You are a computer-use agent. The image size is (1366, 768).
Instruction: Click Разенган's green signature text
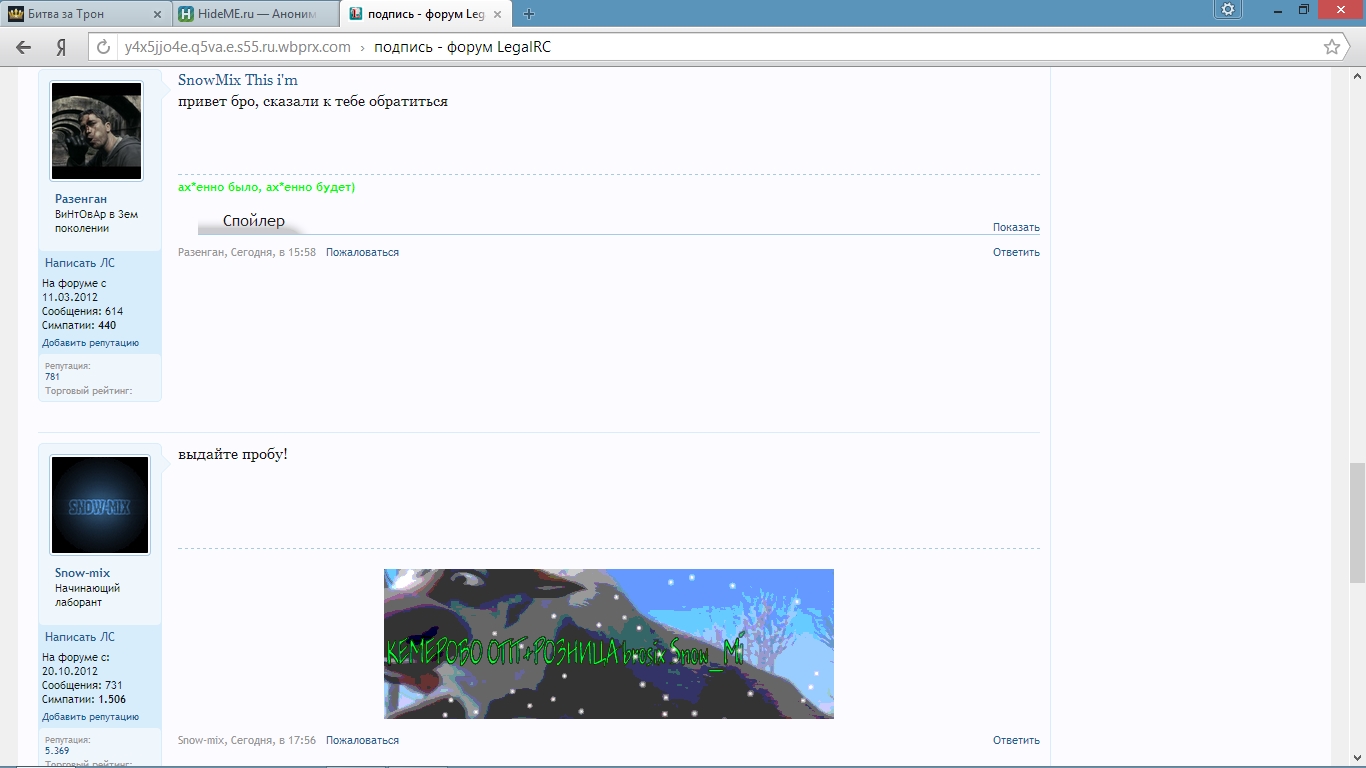(267, 187)
